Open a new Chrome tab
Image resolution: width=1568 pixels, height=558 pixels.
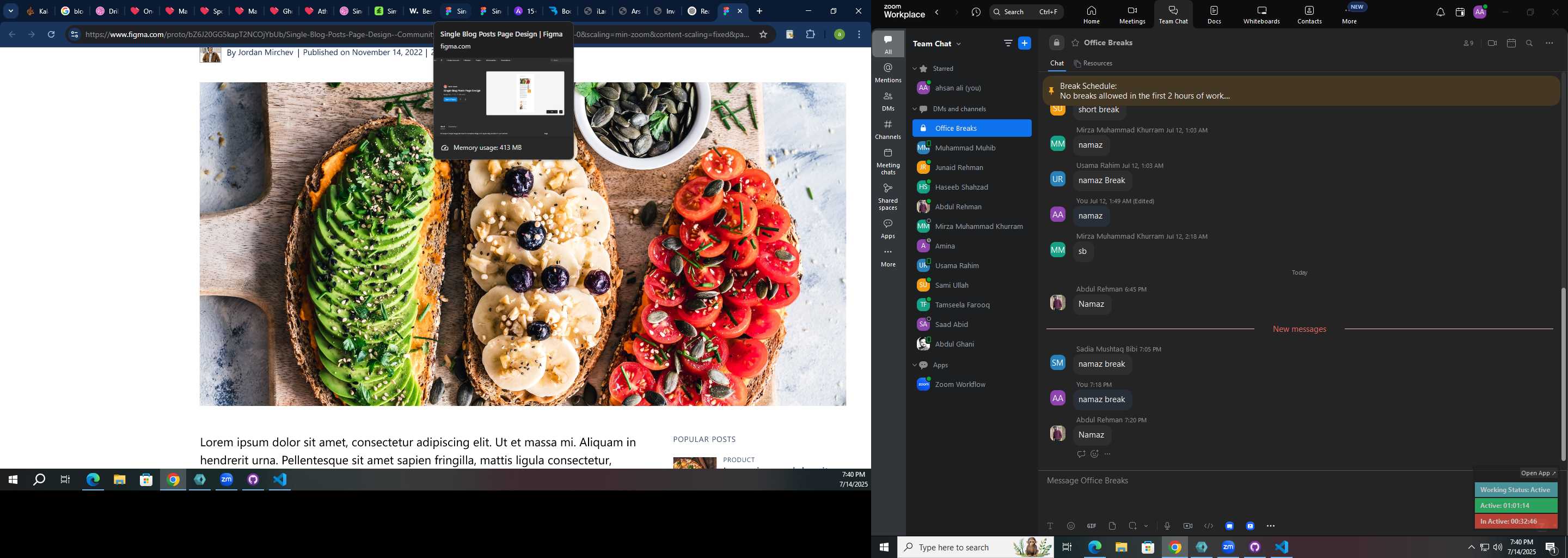759,11
